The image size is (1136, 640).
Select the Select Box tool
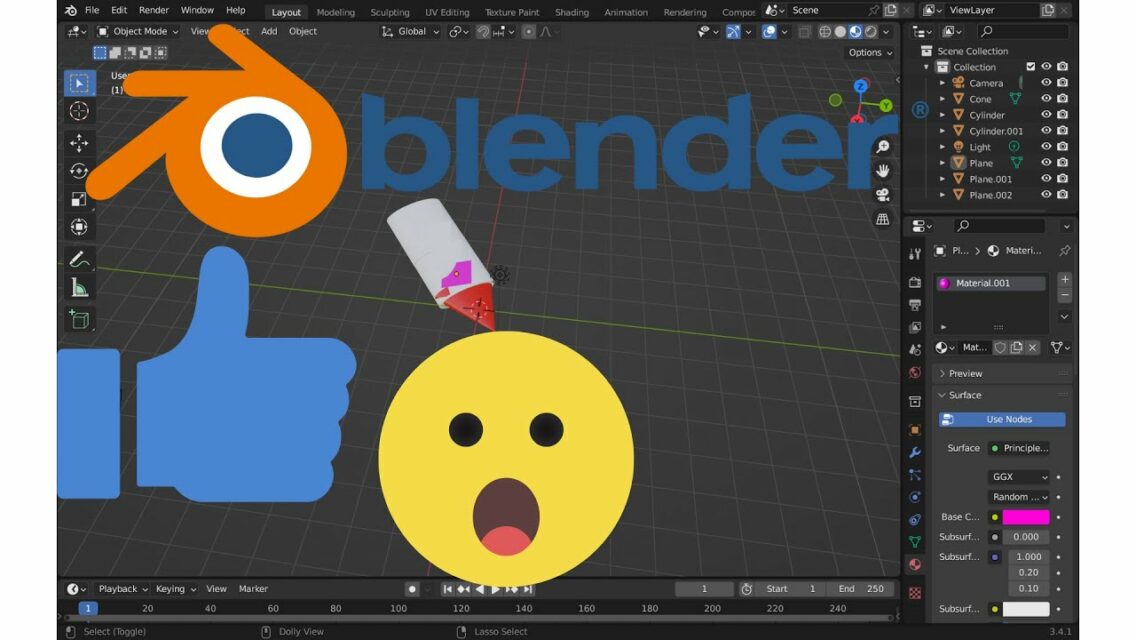[79, 83]
